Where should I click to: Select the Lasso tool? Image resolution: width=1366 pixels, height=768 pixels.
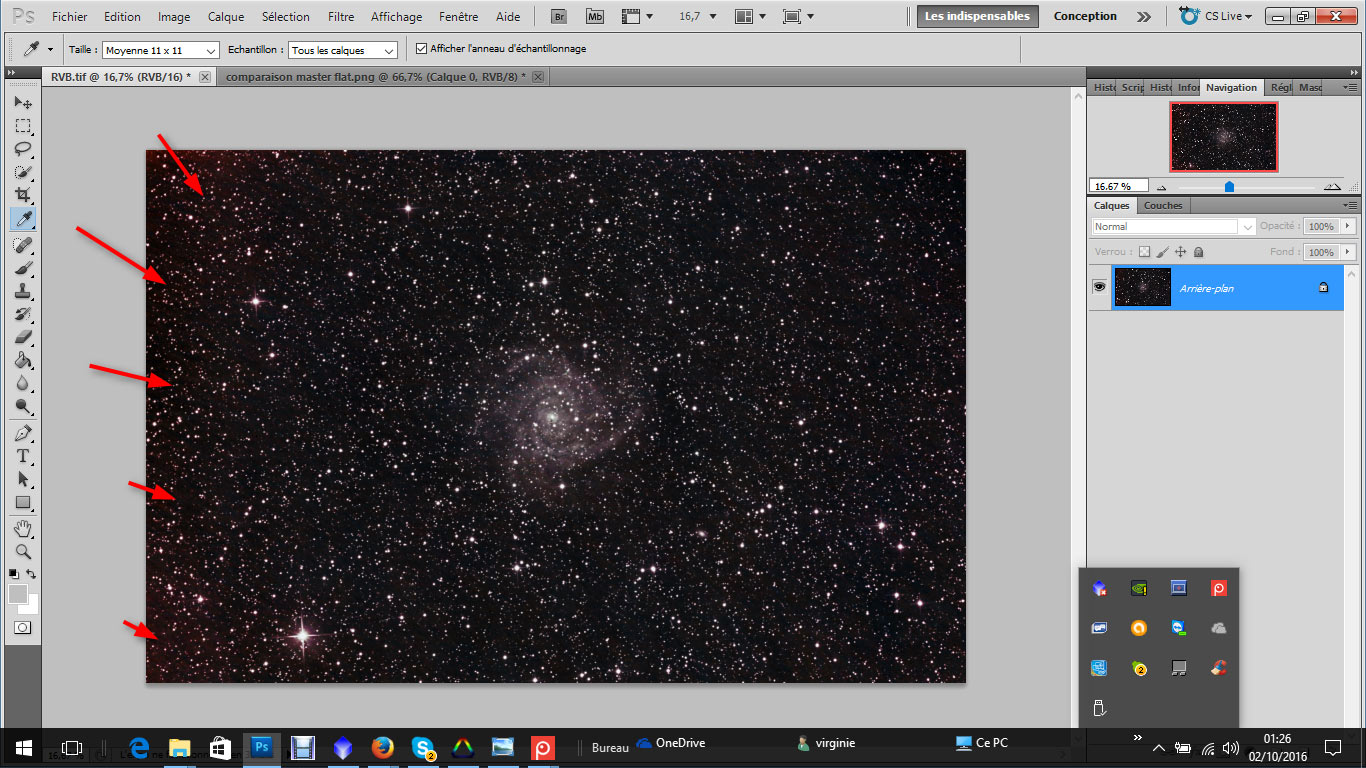pos(22,149)
